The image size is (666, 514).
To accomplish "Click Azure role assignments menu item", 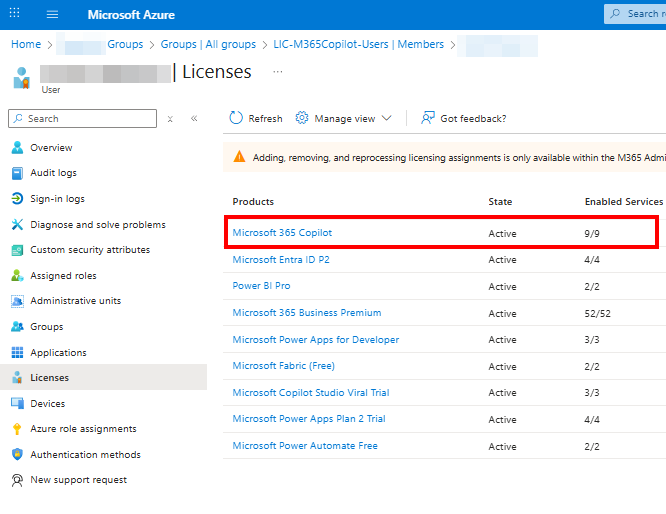I will 83,429.
